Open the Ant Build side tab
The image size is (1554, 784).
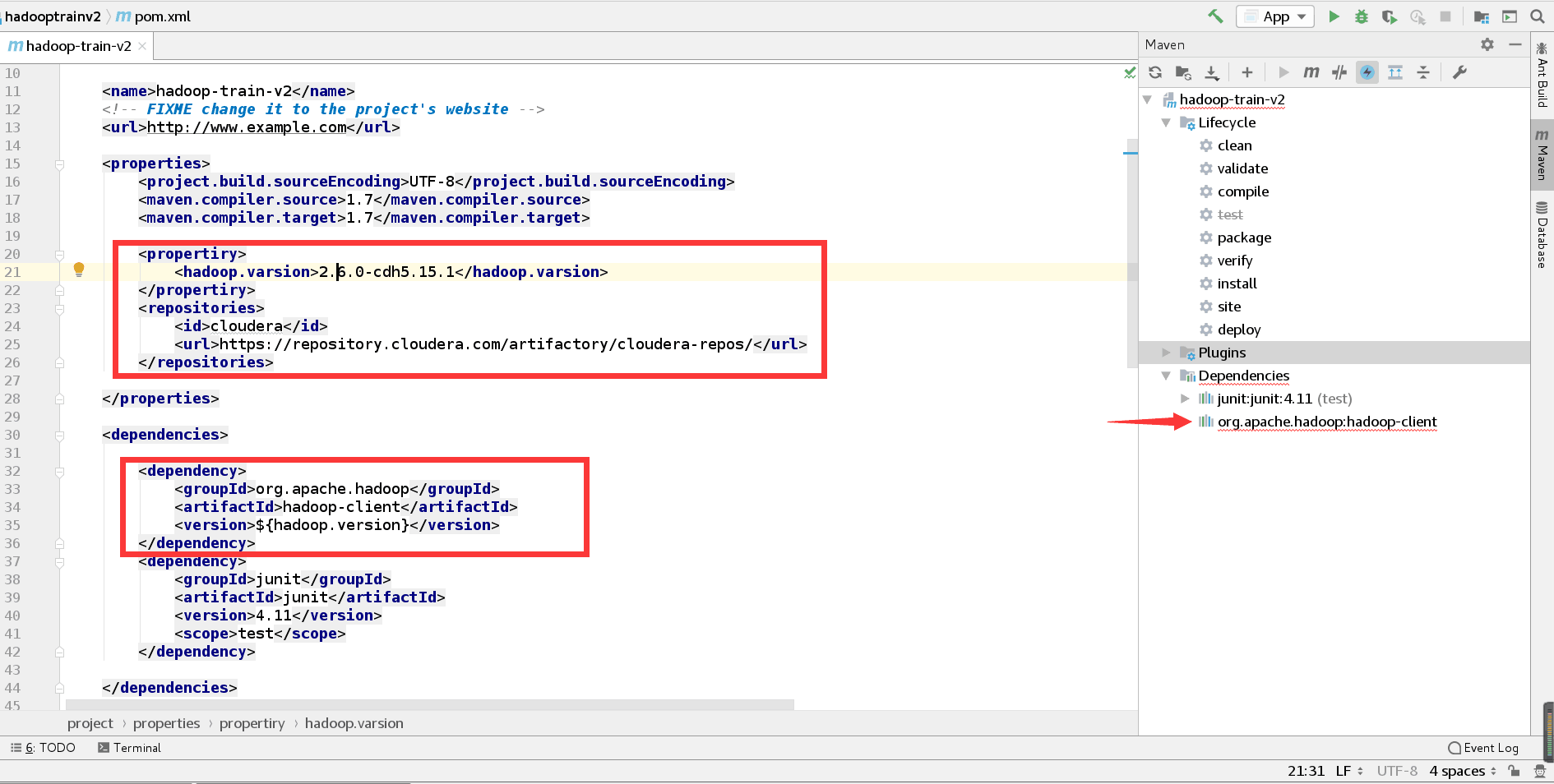tap(1542, 75)
